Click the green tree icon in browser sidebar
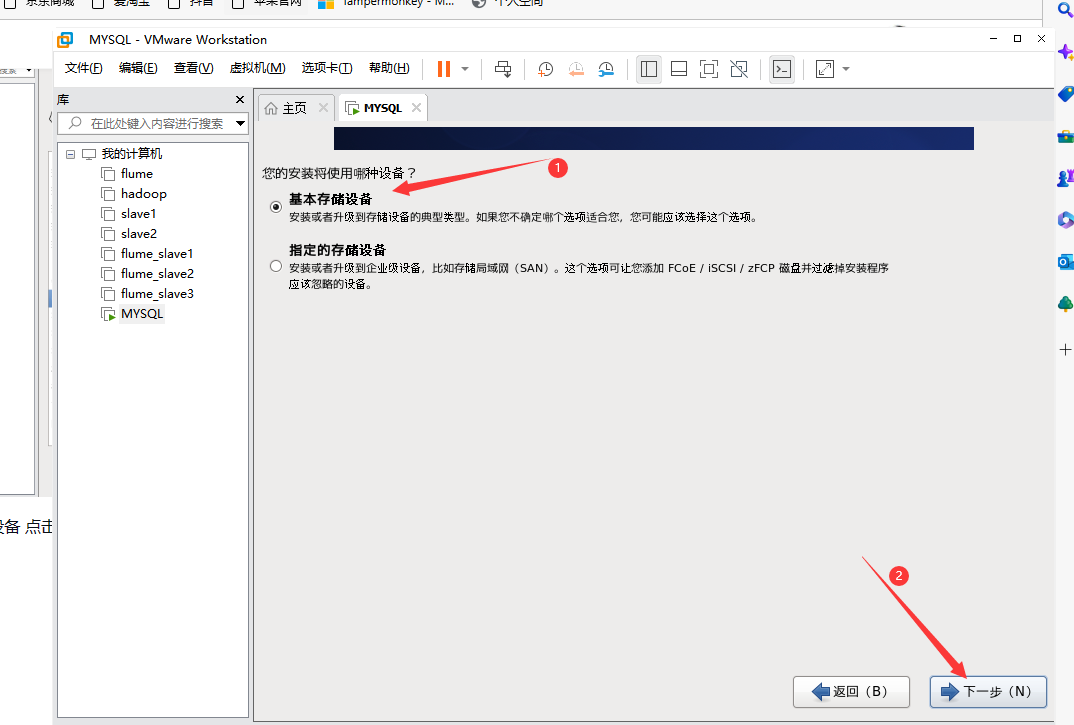1074x725 pixels. 1065,304
